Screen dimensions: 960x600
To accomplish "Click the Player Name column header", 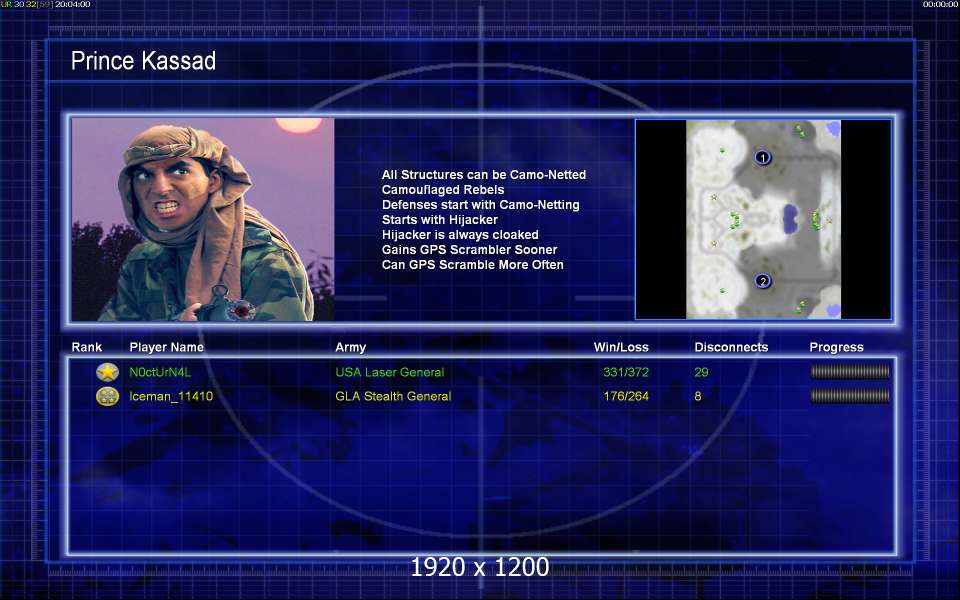I will 167,347.
